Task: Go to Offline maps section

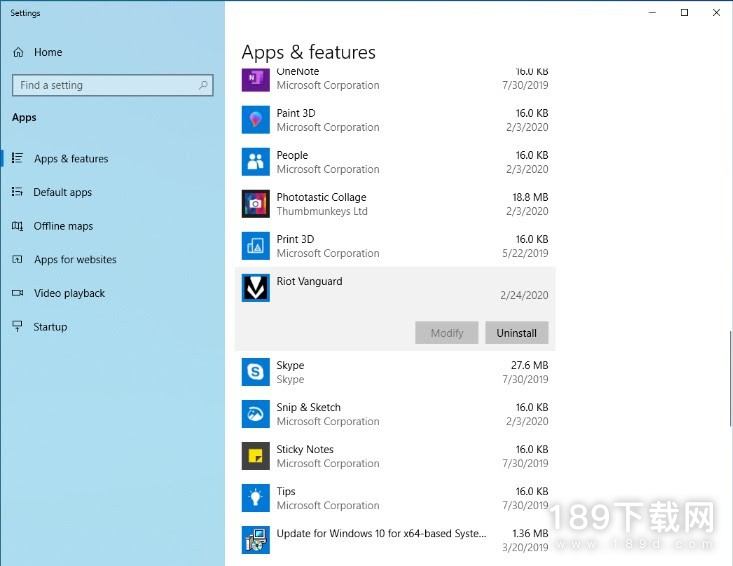Action: [63, 226]
